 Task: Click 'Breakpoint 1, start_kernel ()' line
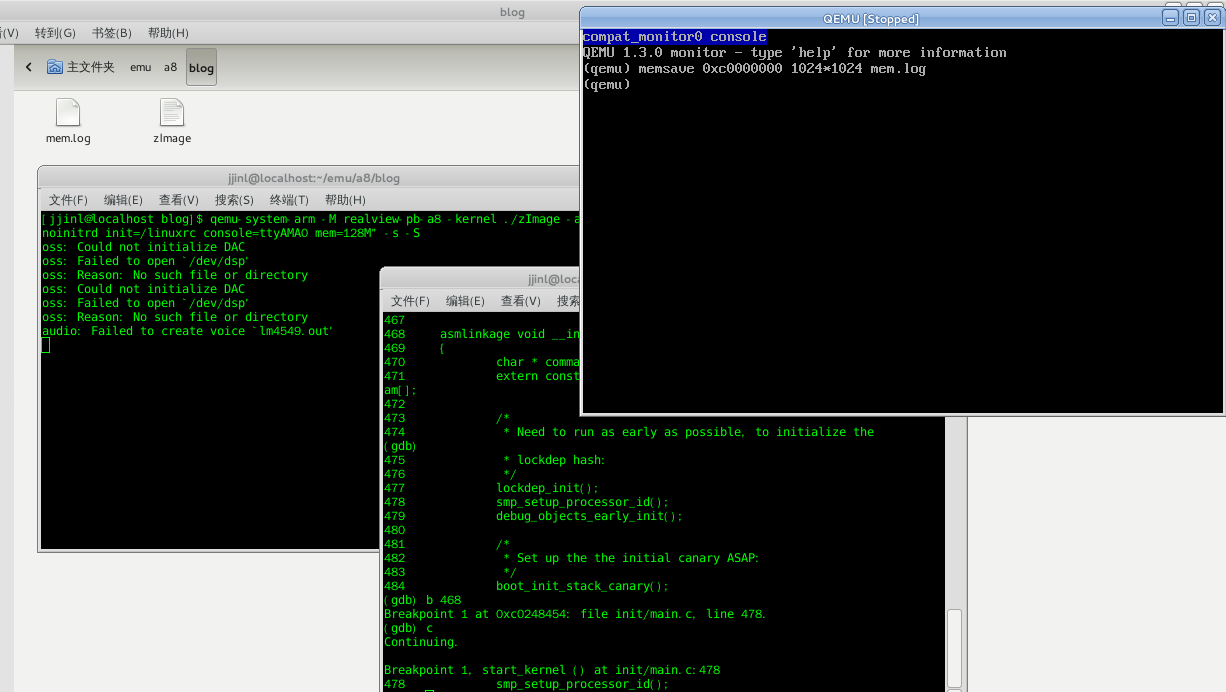[552, 670]
